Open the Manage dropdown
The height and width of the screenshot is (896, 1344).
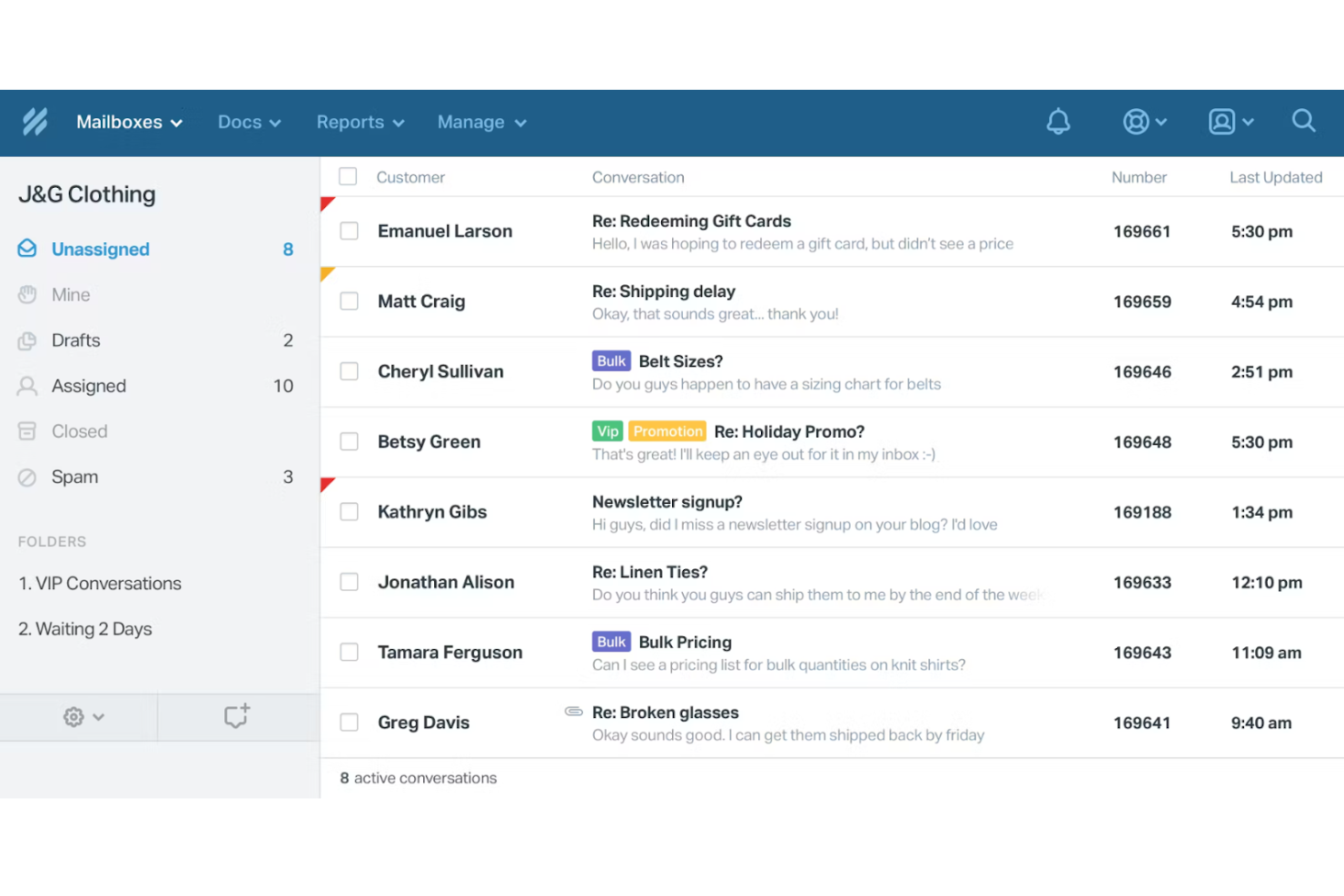[x=480, y=122]
